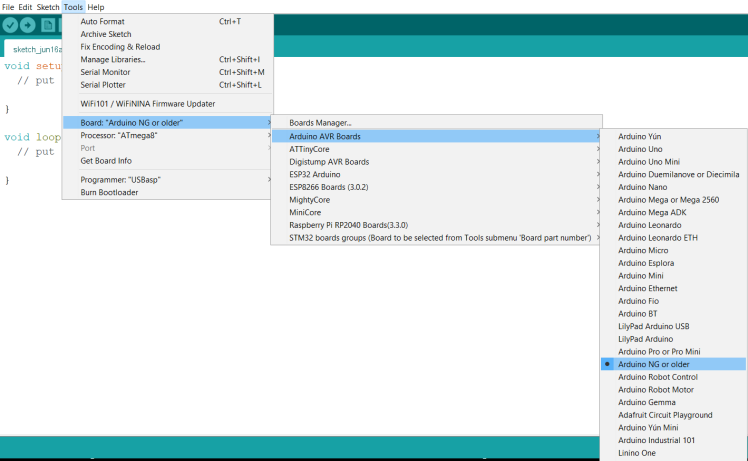
Task: Launch the Serial Plotter
Action: point(168,85)
